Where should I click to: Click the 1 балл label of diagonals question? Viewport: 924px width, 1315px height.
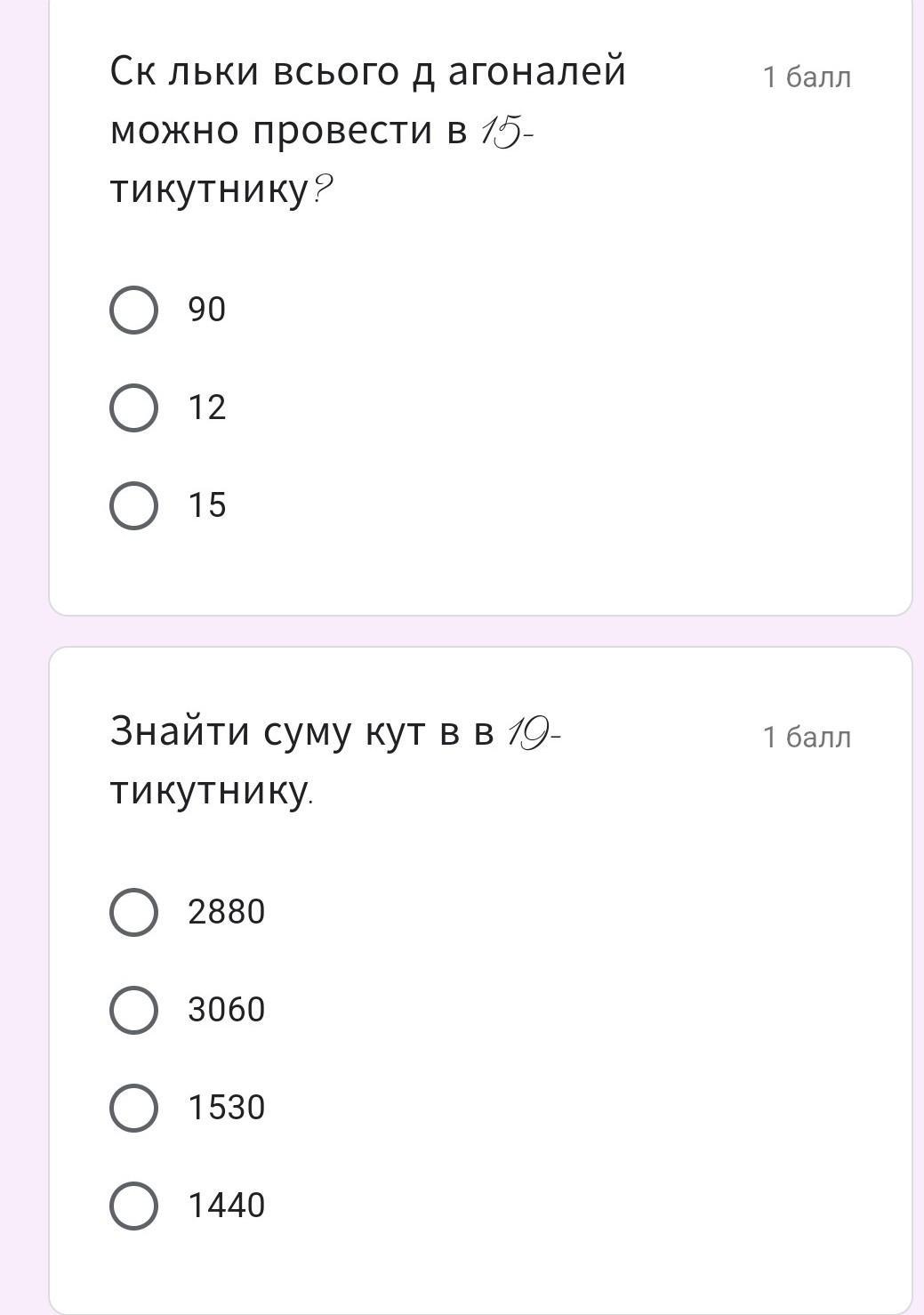tap(807, 77)
